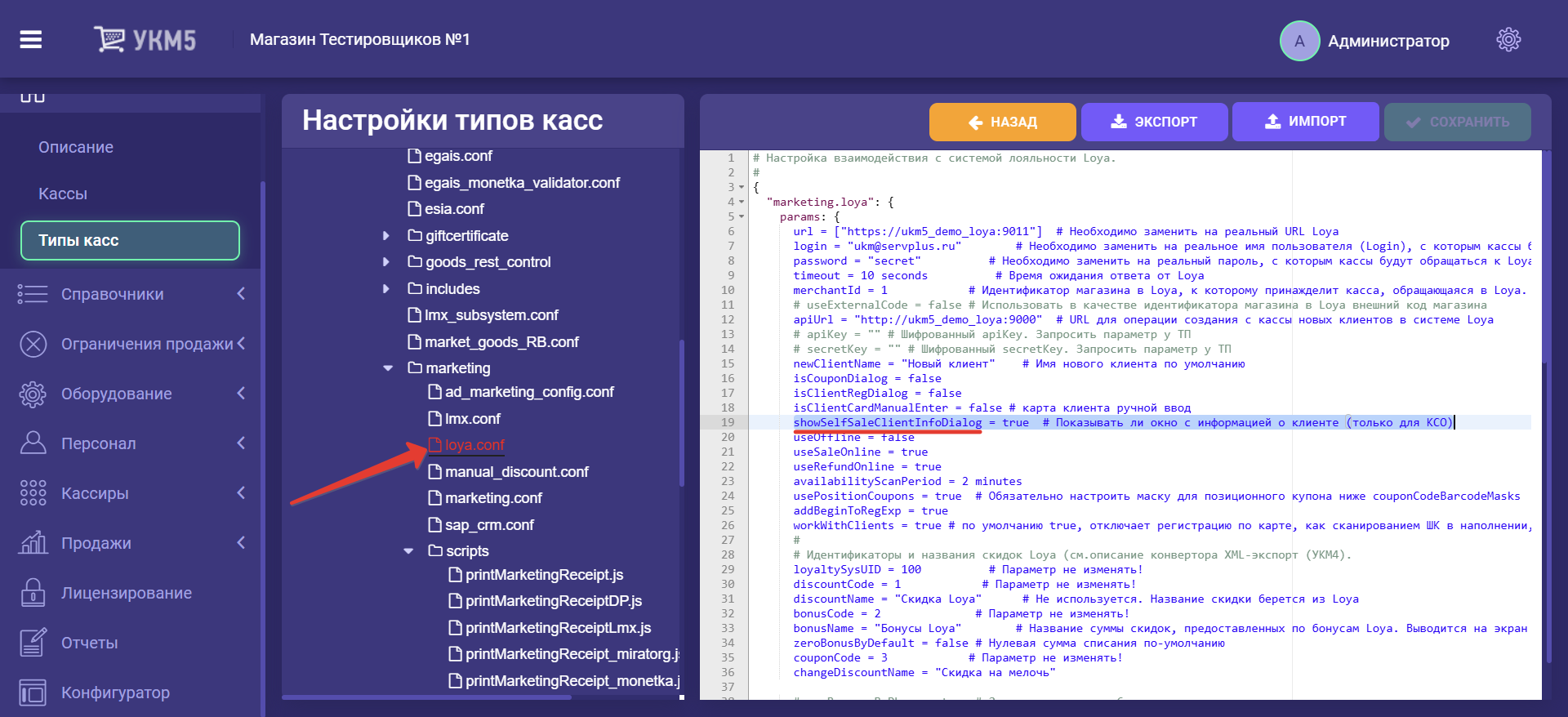Click the Отчеты report icon
The height and width of the screenshot is (717, 1568).
[x=33, y=643]
